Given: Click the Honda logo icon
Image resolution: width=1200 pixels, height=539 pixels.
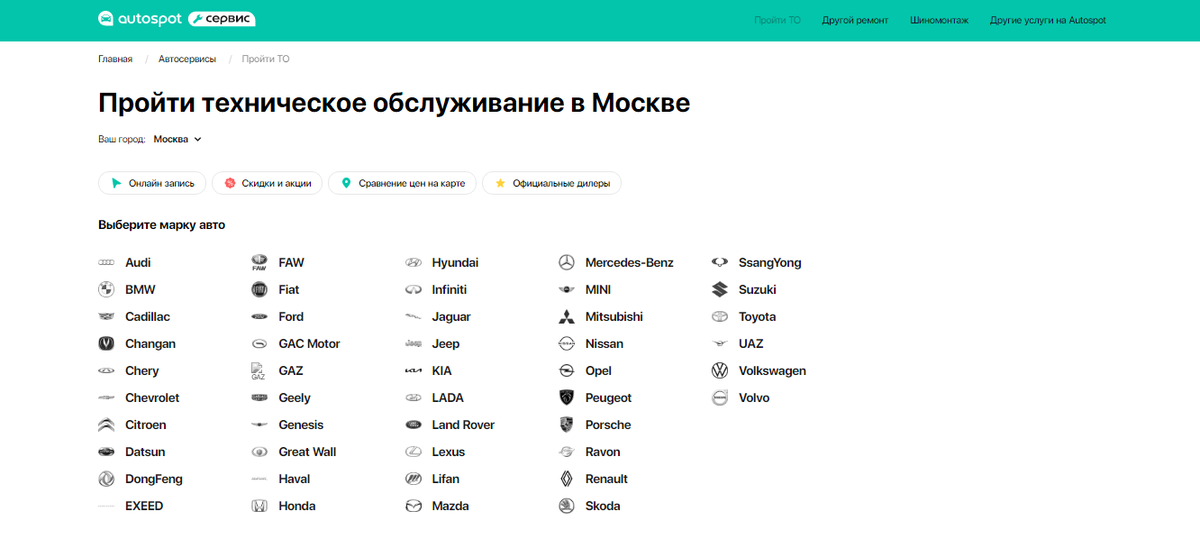Looking at the screenshot, I should (x=259, y=506).
